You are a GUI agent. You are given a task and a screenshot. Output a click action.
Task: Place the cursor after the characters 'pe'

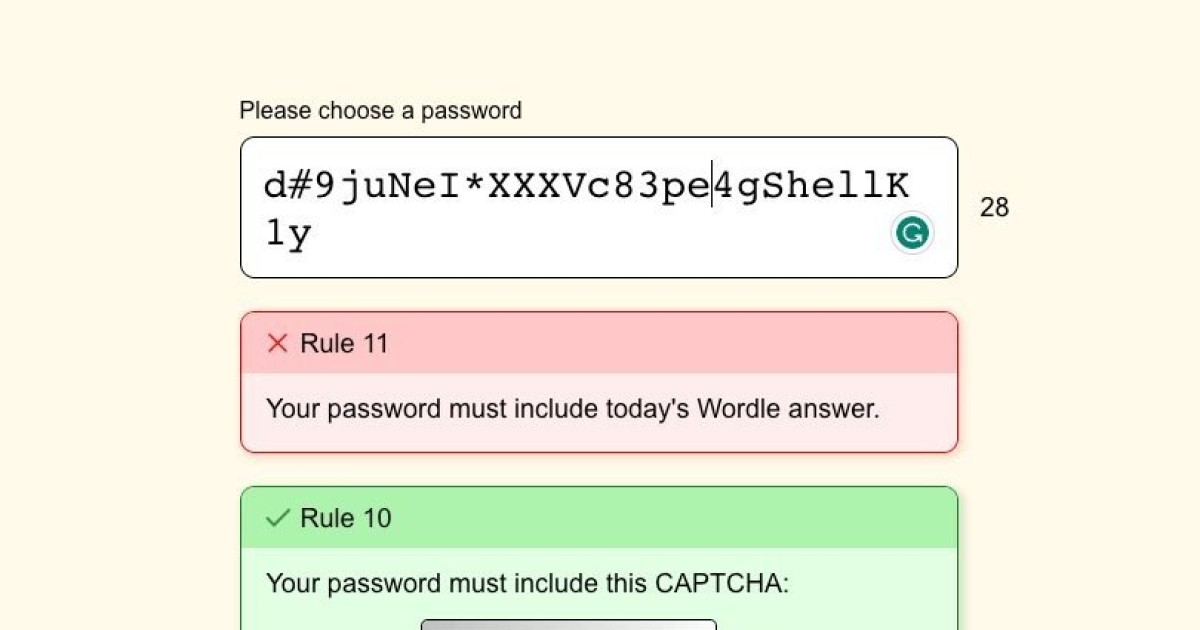[x=710, y=184]
